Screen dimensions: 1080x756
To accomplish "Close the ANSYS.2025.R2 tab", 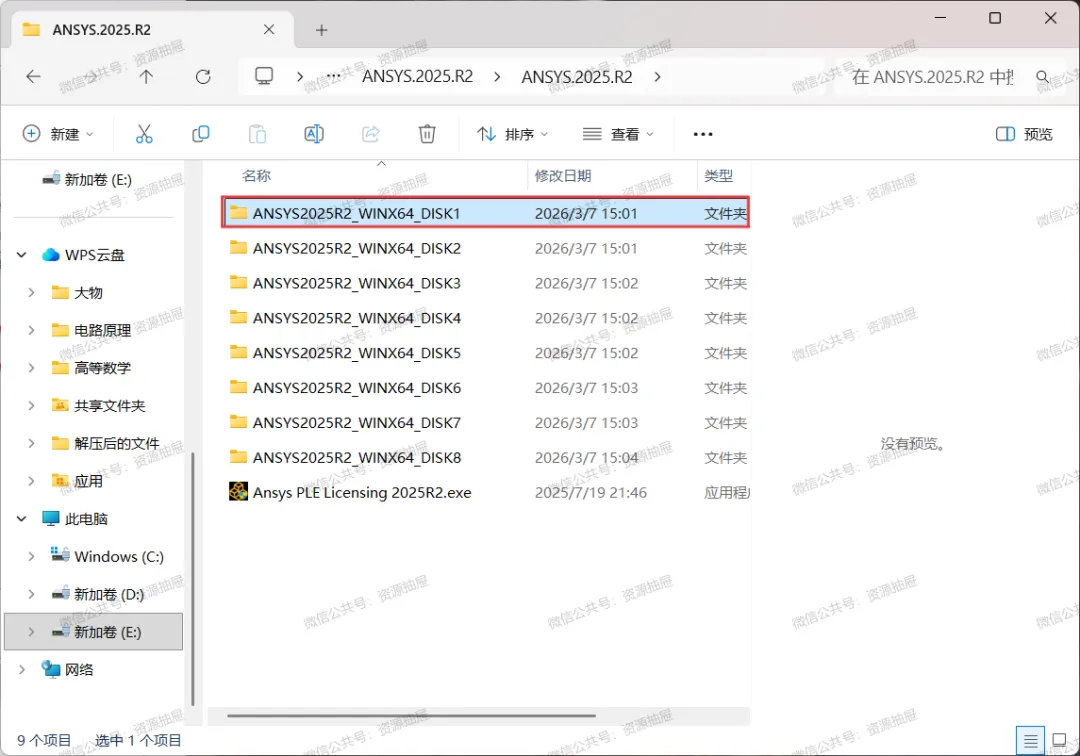I will pyautogui.click(x=269, y=30).
